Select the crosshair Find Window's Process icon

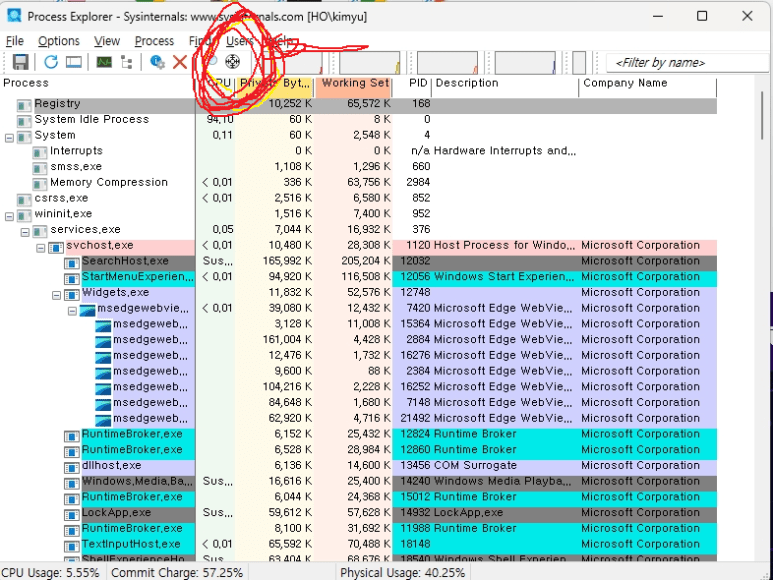[x=232, y=62]
